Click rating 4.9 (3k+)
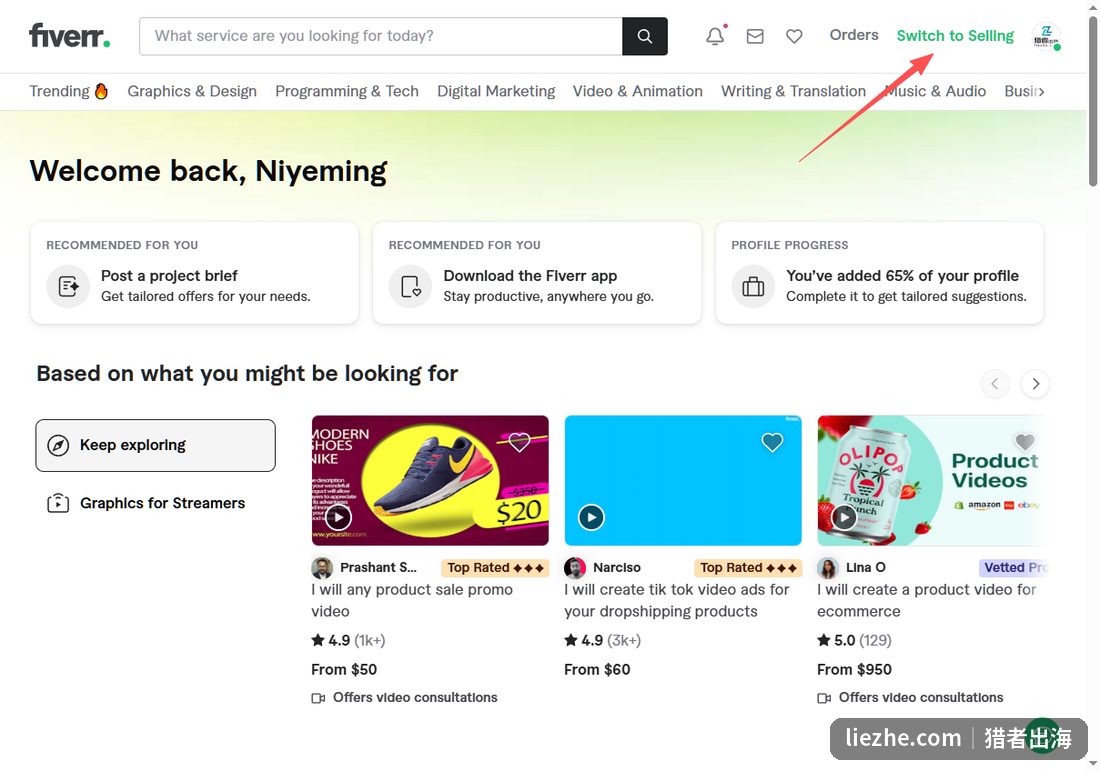 click(603, 640)
